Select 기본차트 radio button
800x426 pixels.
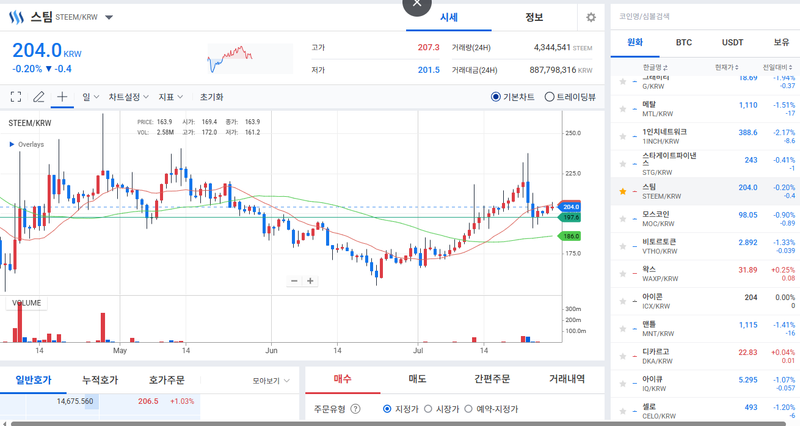pyautogui.click(x=495, y=97)
